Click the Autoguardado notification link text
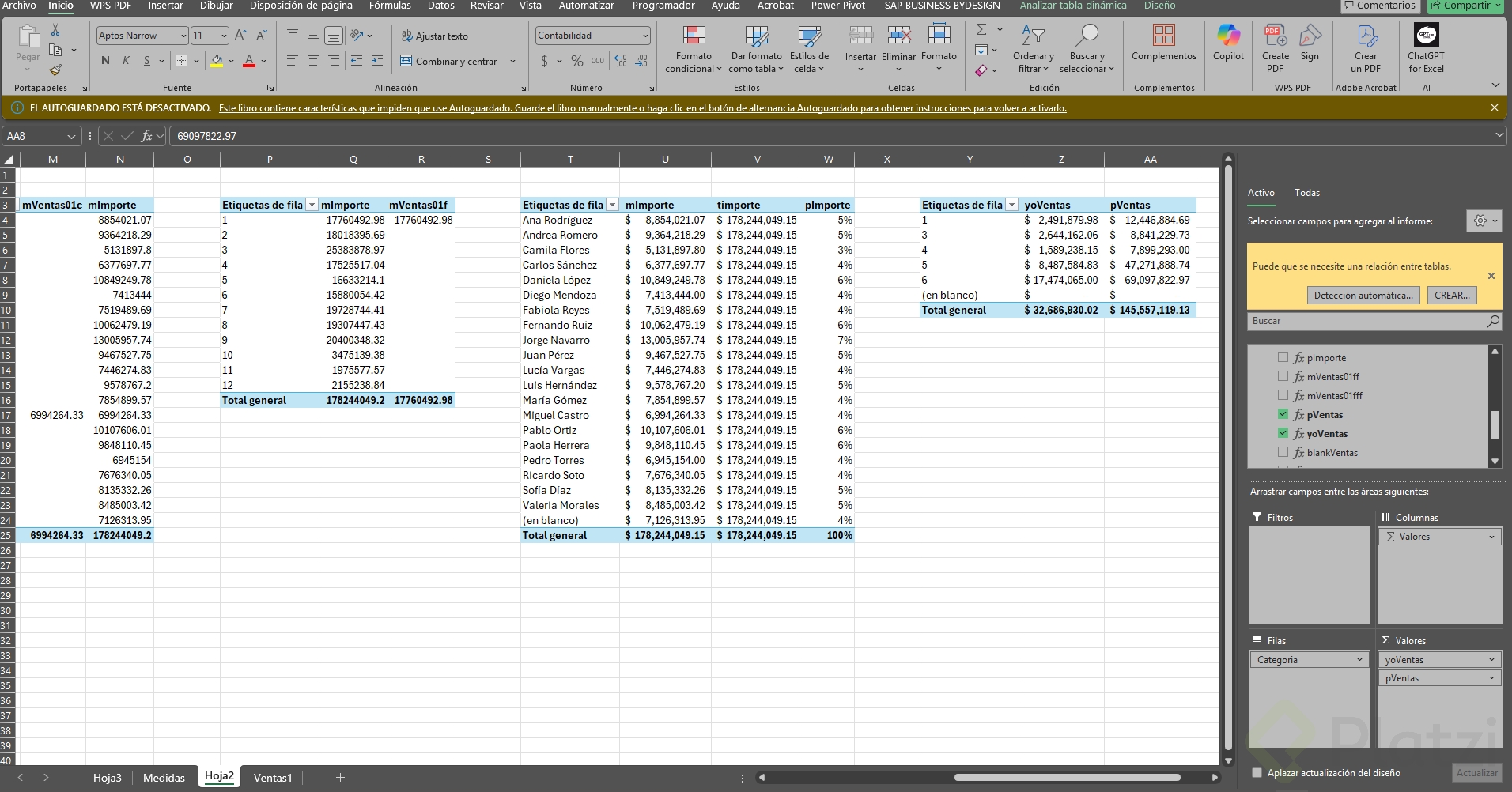The image size is (1512, 792). 642,108
